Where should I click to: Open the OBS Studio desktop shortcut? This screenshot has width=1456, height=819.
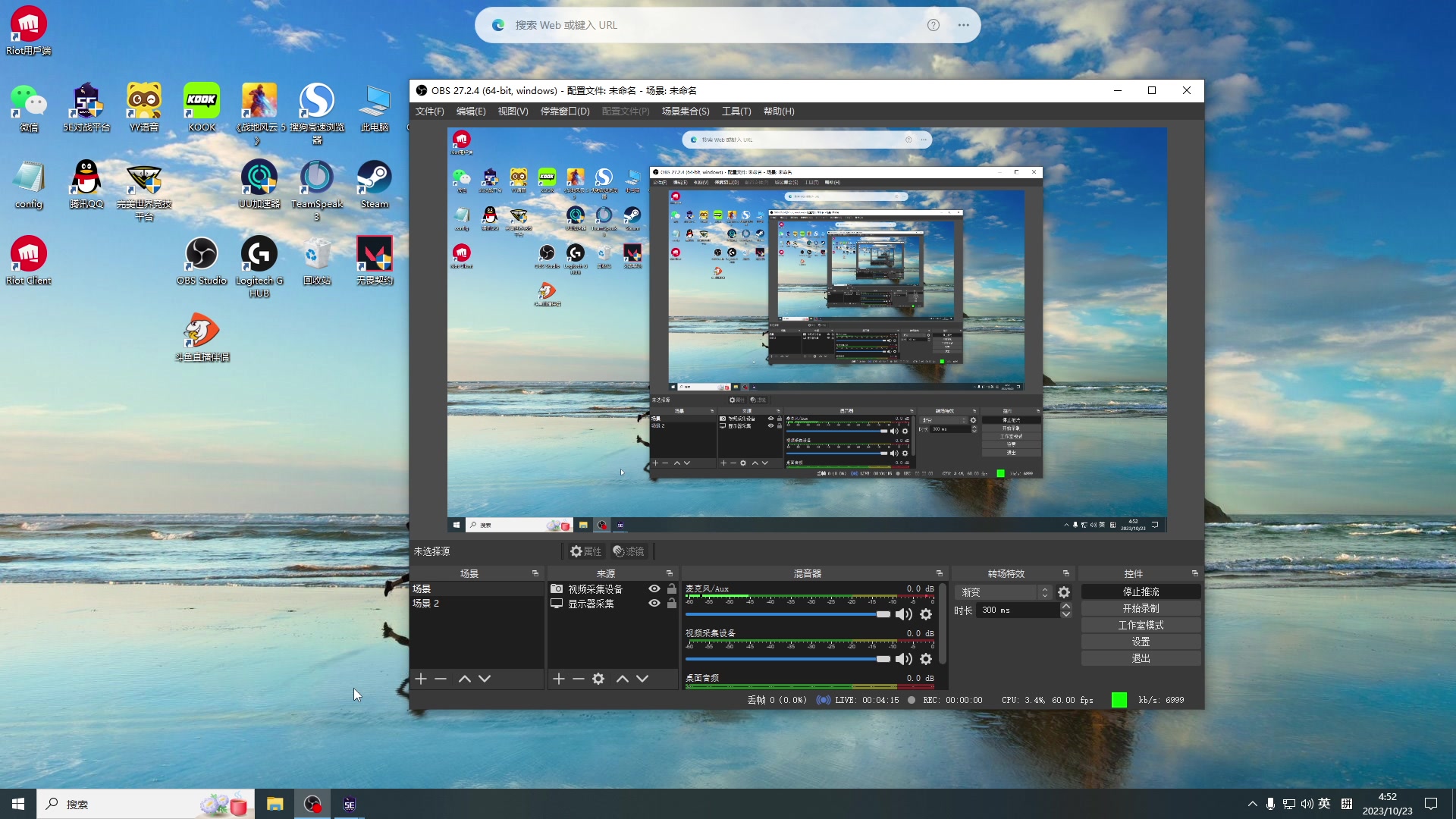coord(202,261)
